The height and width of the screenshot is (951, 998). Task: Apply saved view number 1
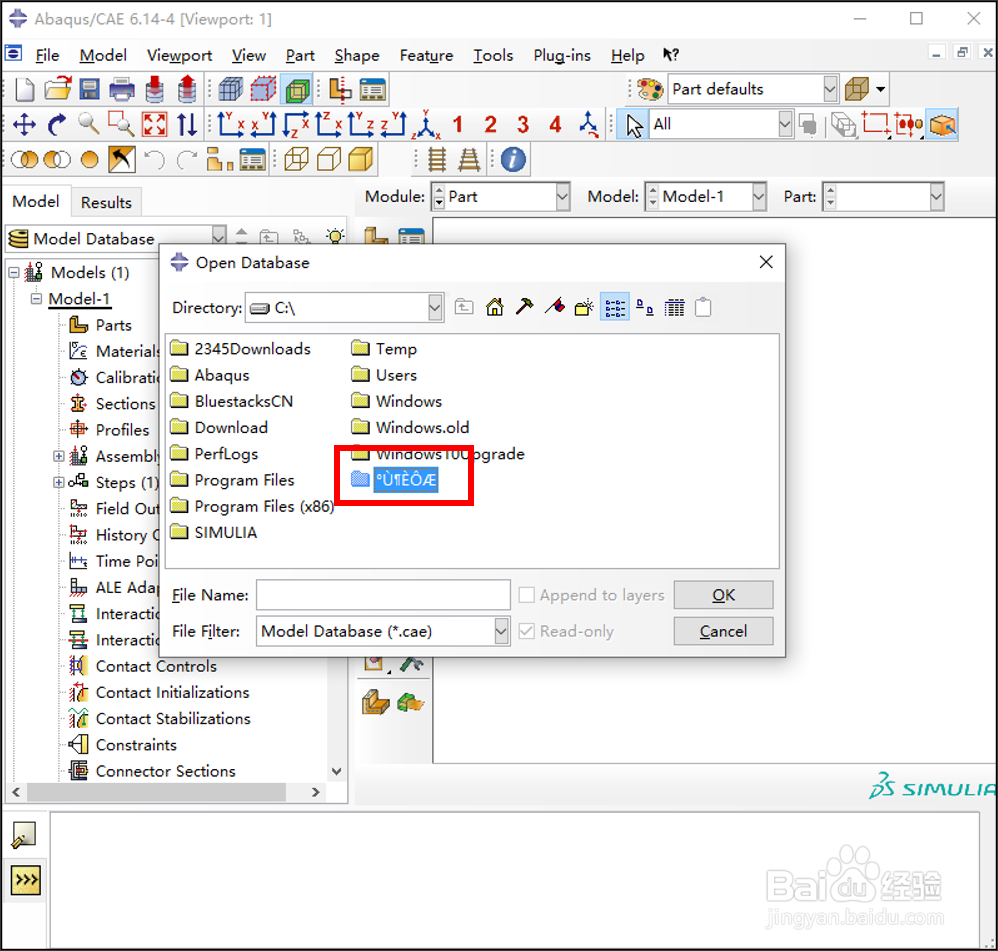pos(458,124)
